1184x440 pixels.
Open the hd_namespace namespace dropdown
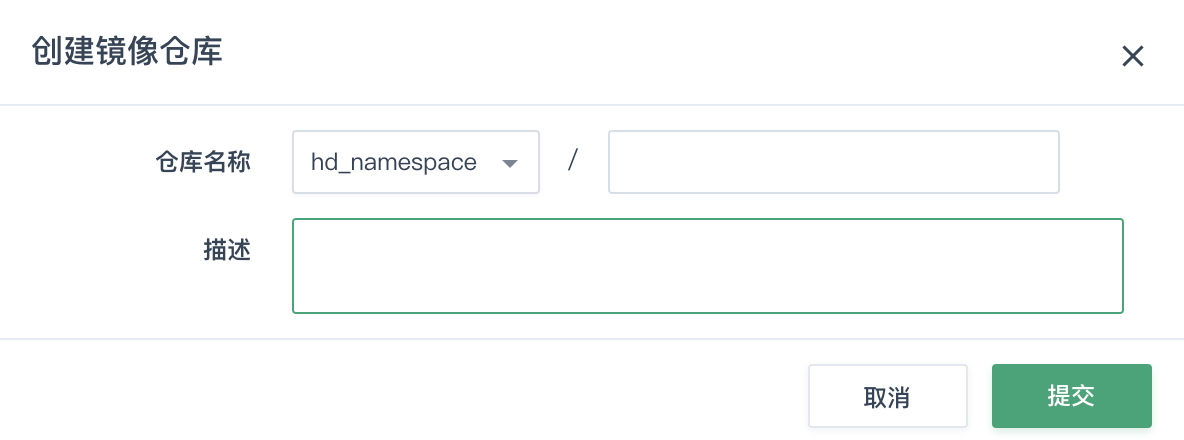[416, 162]
